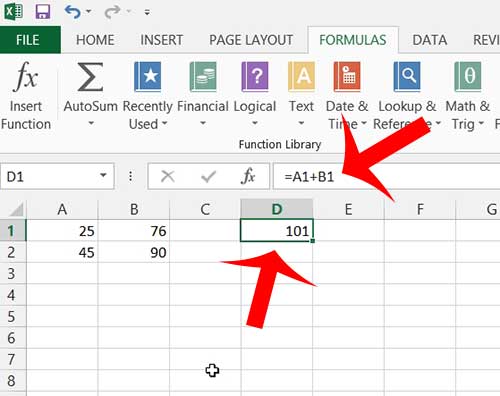Select row 6 header

[x=13, y=338]
